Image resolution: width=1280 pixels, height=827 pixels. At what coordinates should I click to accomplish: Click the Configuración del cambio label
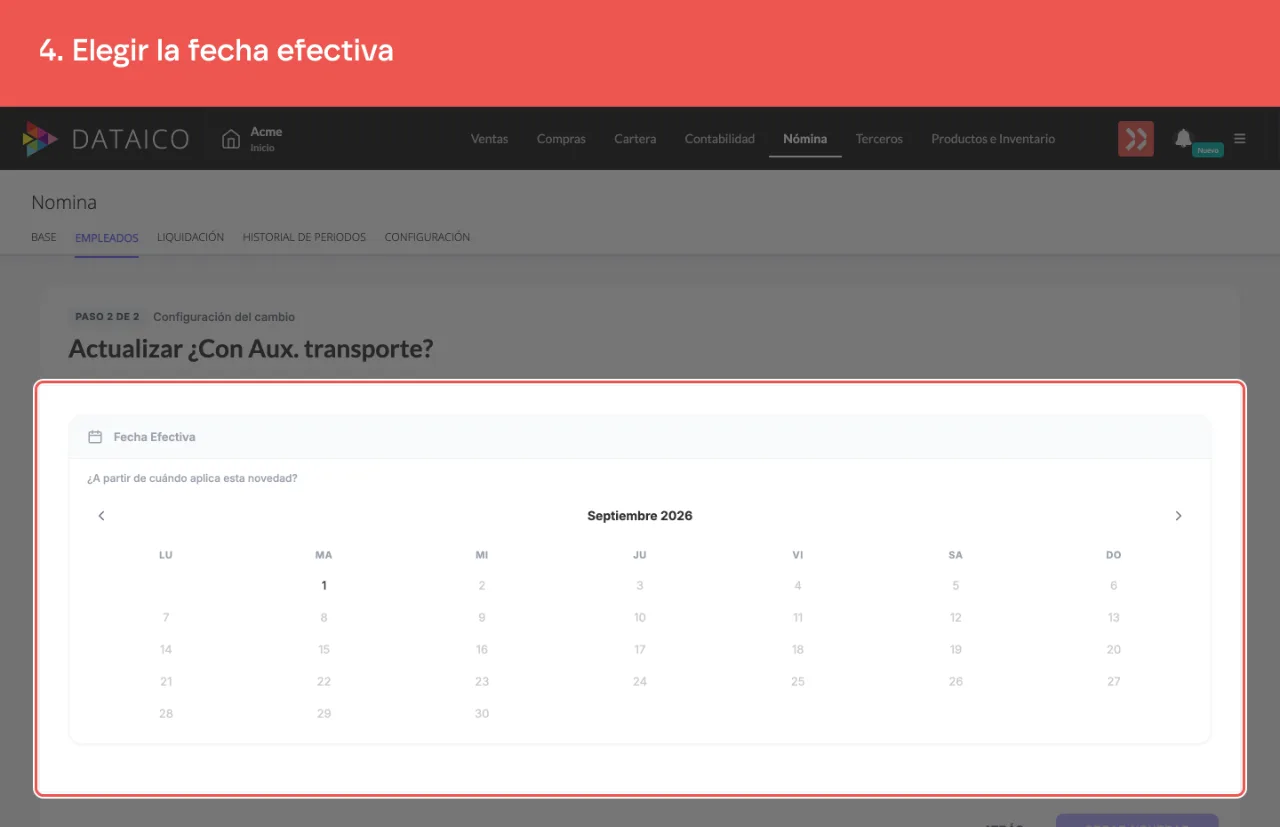tap(224, 317)
